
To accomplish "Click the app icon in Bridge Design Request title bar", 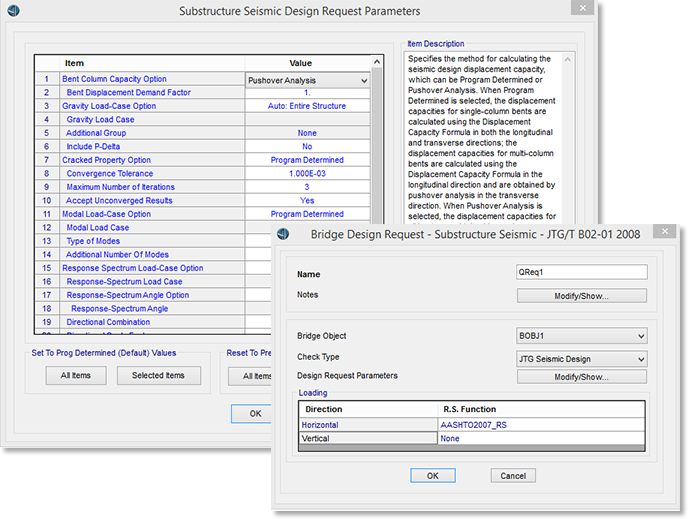I will pos(282,234).
